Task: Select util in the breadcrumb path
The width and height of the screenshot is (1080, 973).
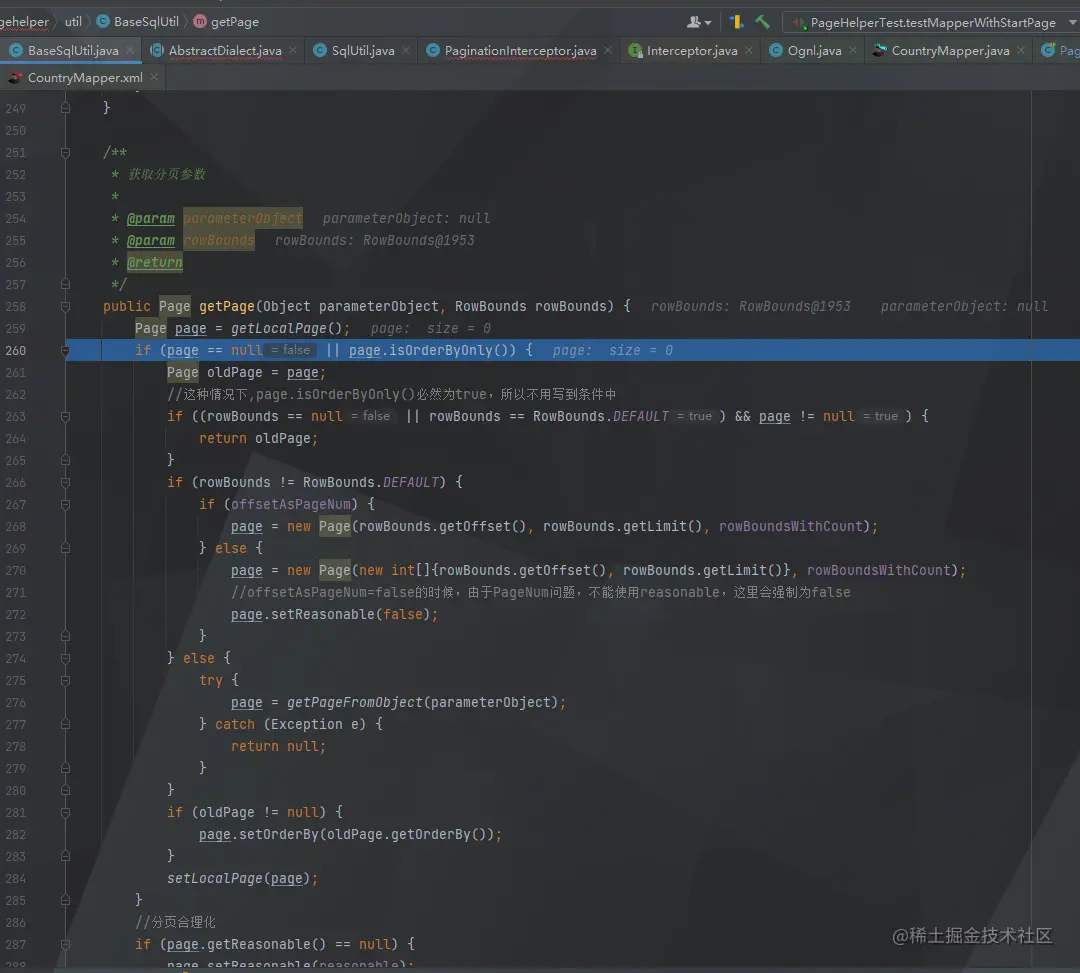Action: pyautogui.click(x=73, y=21)
